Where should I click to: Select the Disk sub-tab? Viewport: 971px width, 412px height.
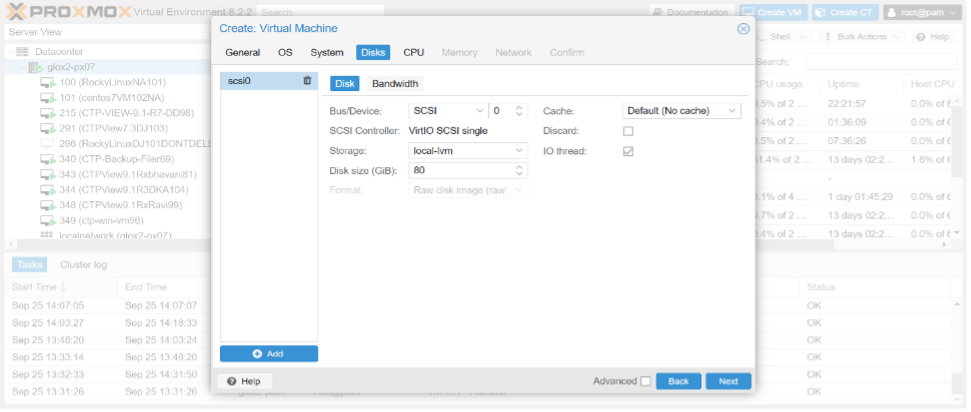pos(344,84)
